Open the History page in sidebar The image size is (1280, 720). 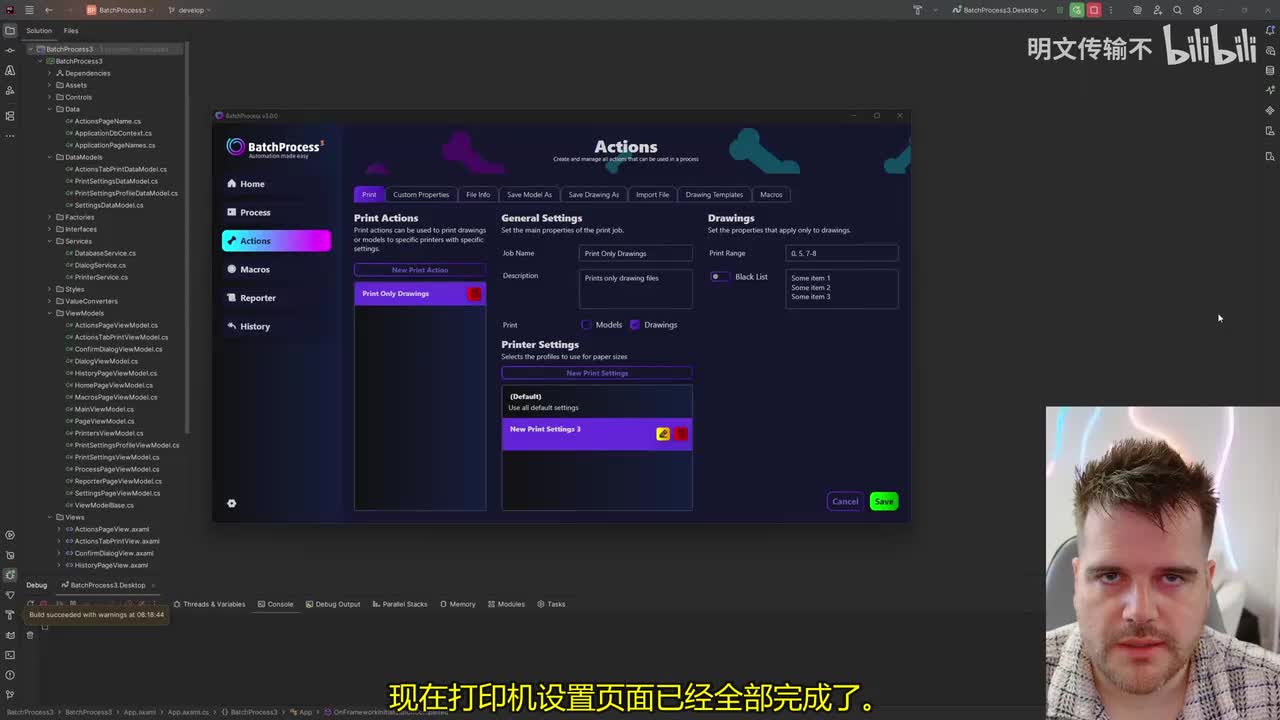pos(276,326)
